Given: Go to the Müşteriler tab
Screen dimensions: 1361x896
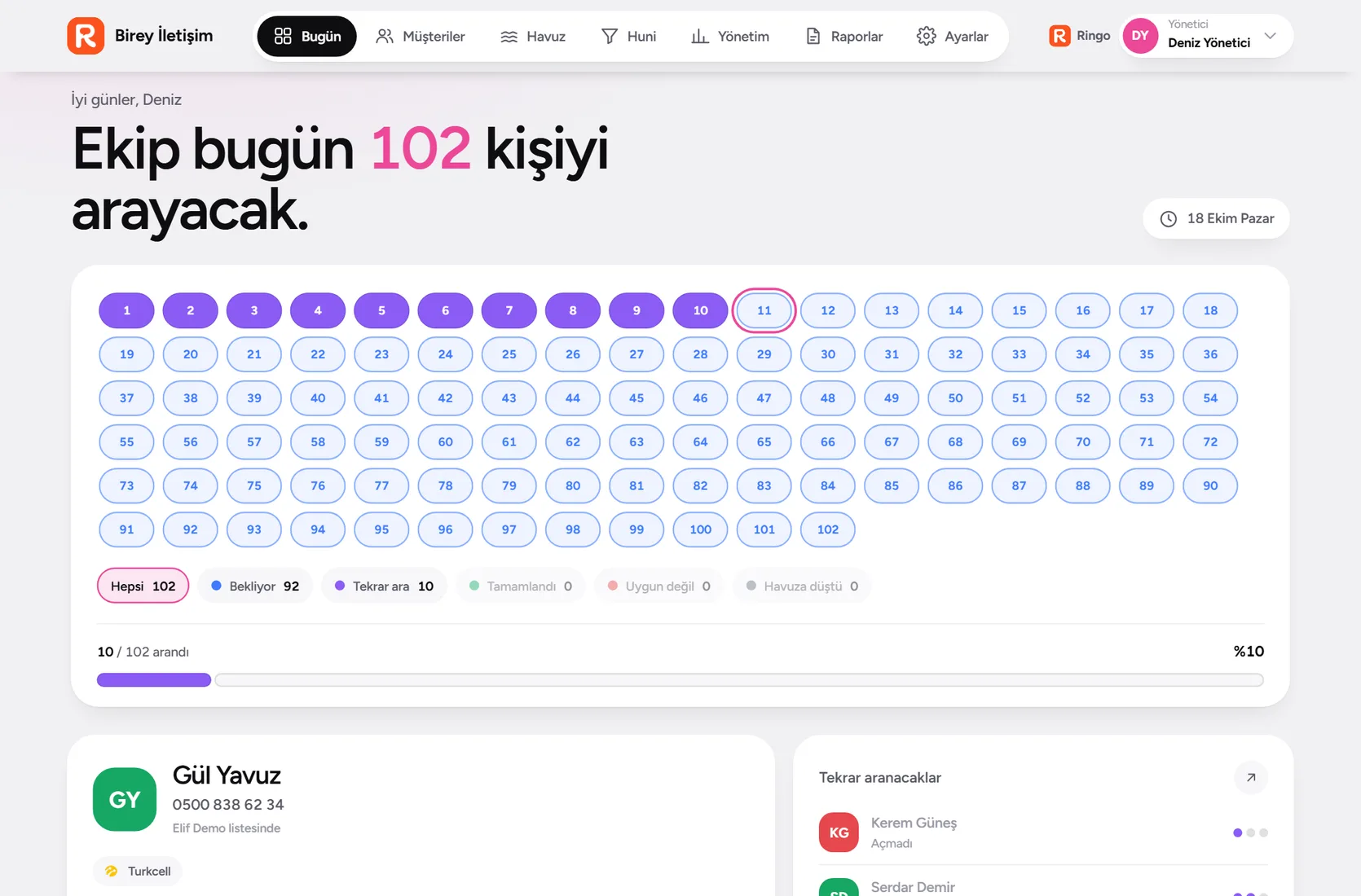Looking at the screenshot, I should click(x=421, y=36).
